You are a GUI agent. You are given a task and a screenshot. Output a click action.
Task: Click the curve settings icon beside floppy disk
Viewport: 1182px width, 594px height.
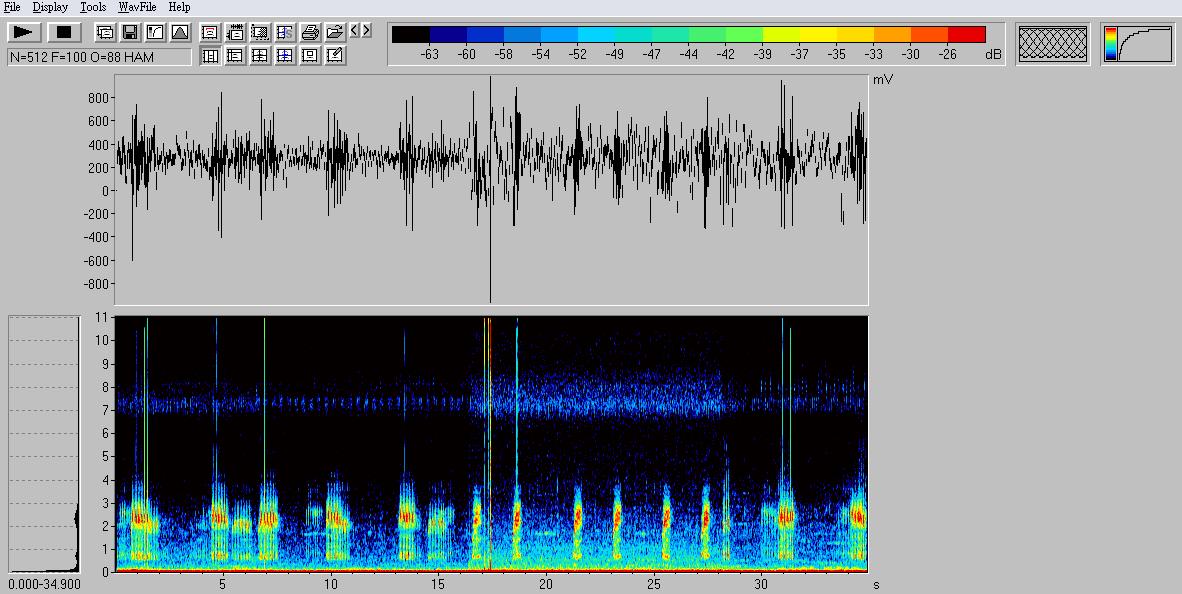pyautogui.click(x=155, y=33)
